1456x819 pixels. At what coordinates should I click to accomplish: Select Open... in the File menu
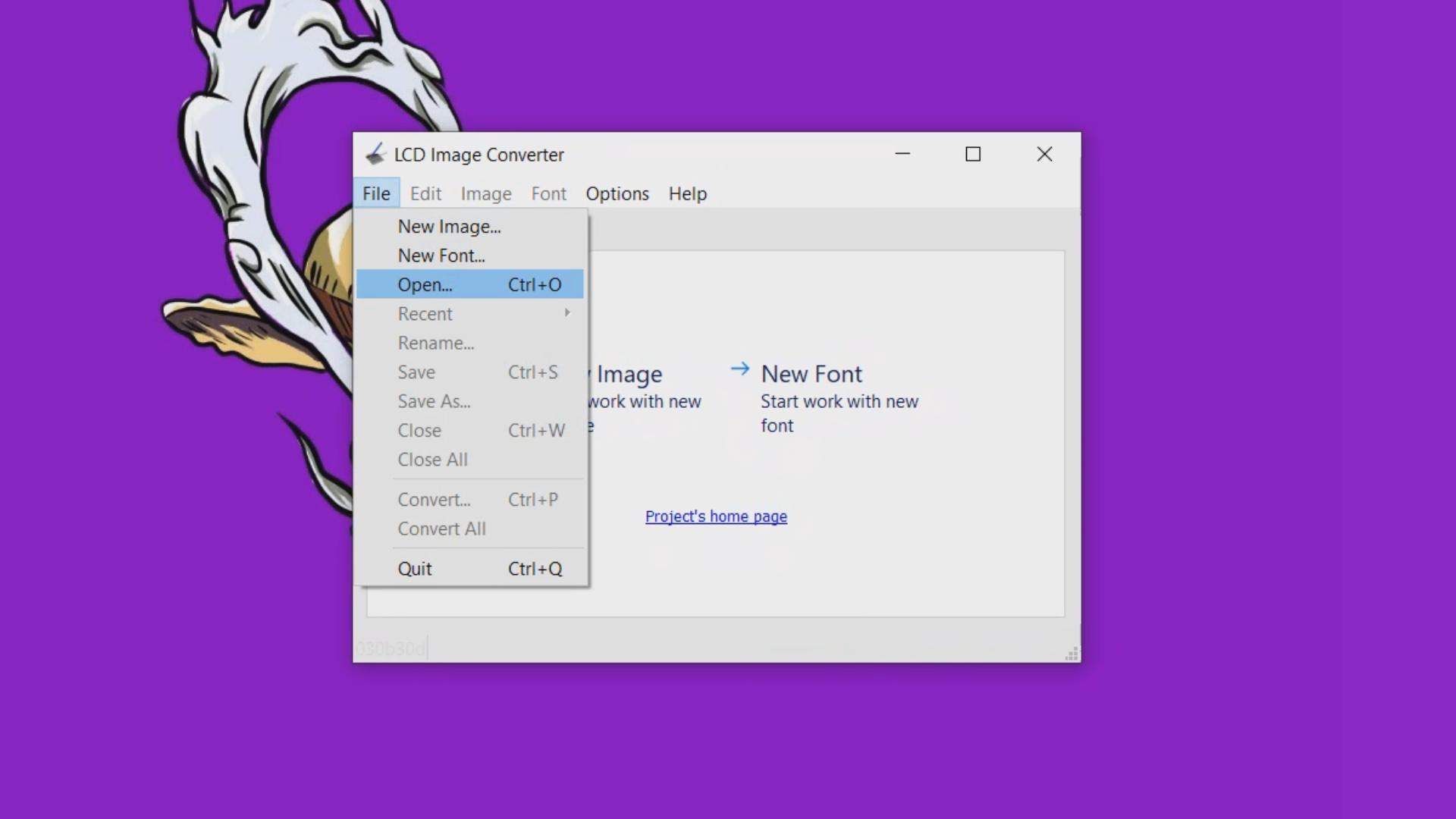(x=470, y=284)
